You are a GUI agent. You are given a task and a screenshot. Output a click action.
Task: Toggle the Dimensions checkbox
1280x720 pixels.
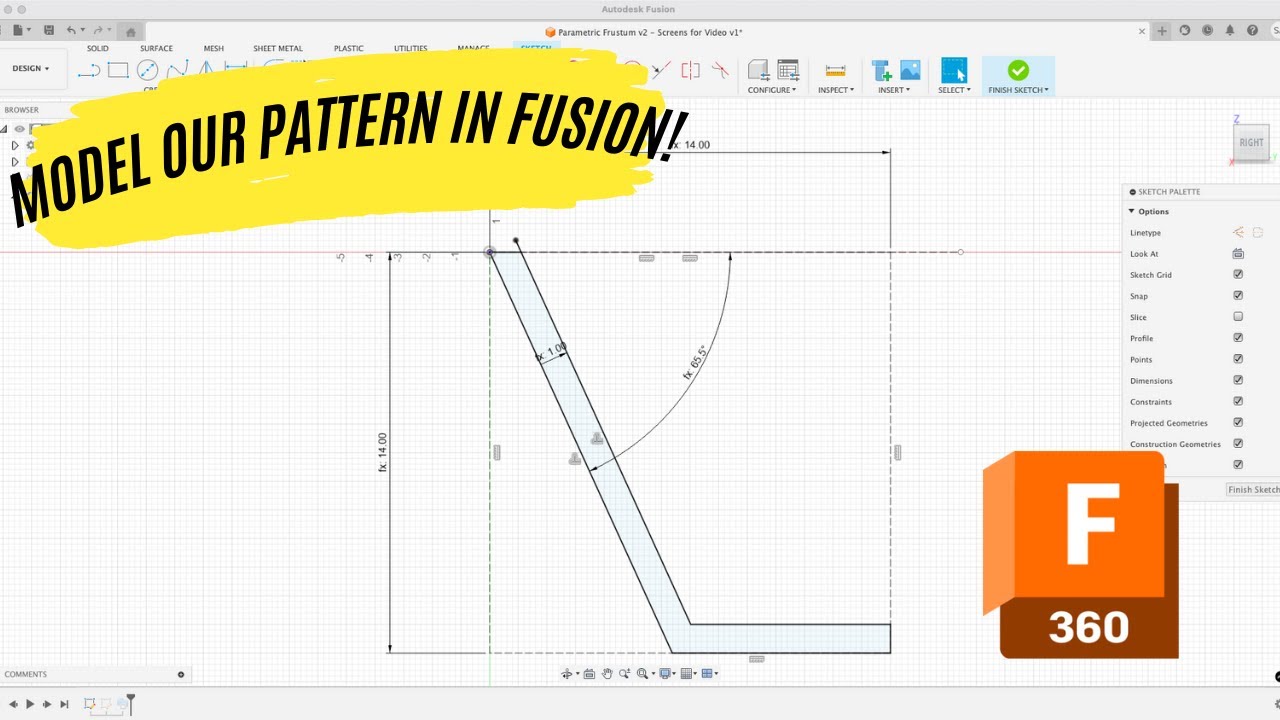coord(1238,380)
